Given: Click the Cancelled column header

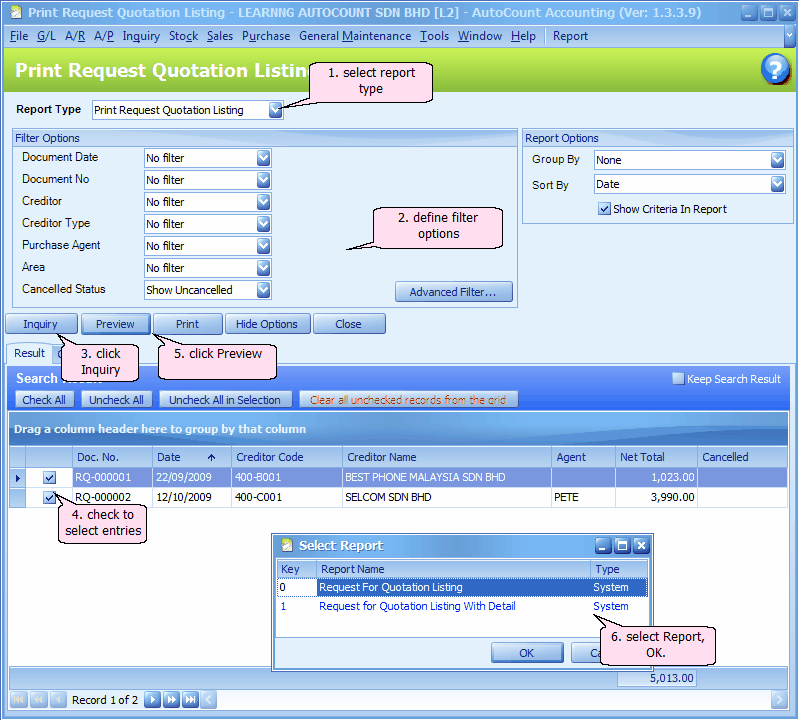Looking at the screenshot, I should [742, 457].
